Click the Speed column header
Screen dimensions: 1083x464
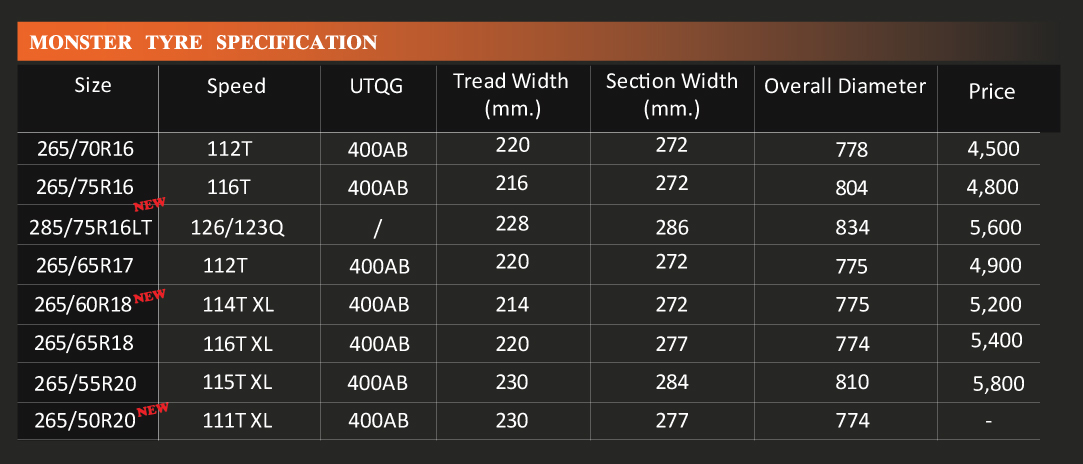[x=236, y=86]
